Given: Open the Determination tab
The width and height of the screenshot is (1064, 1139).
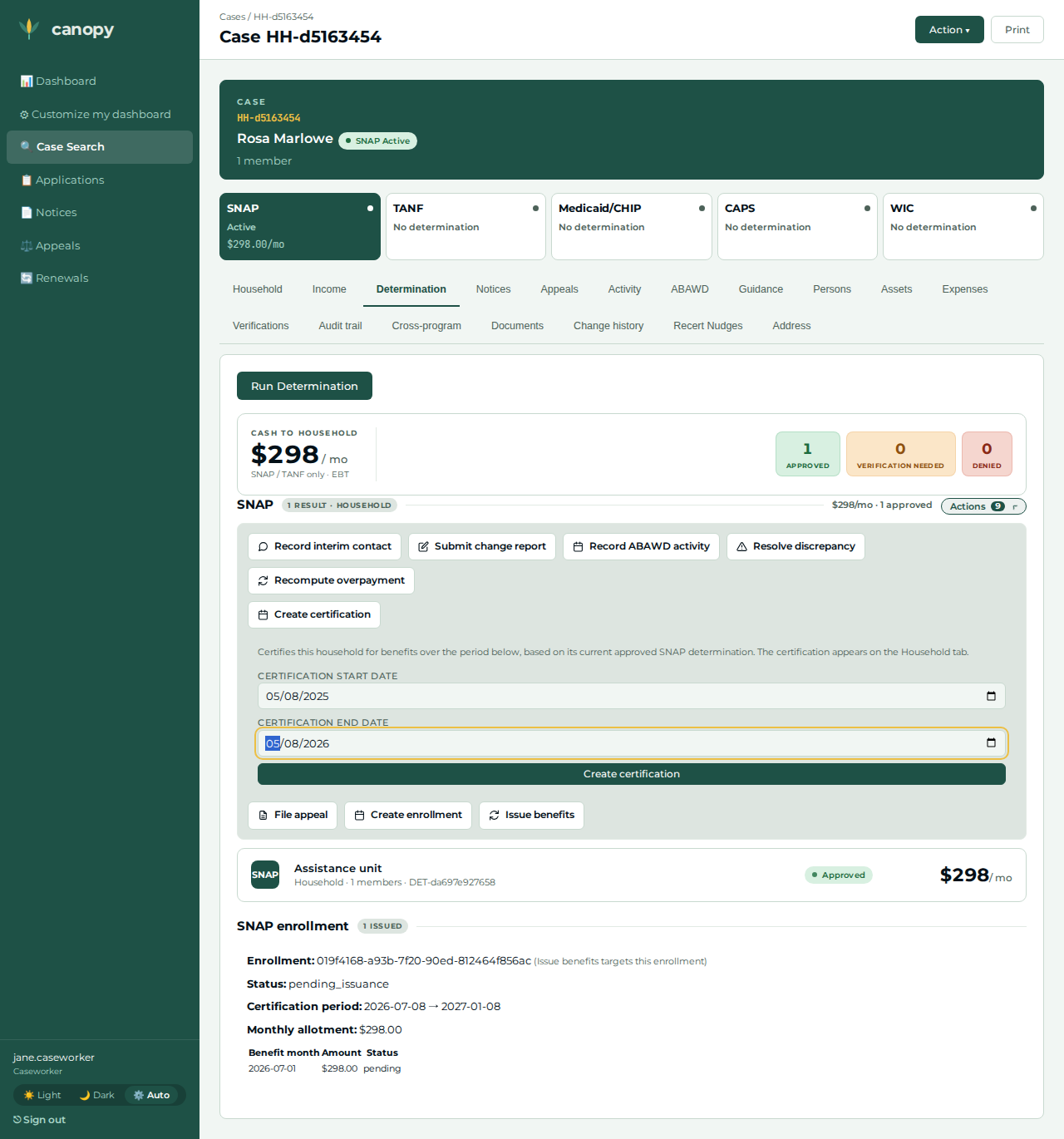Looking at the screenshot, I should [x=411, y=289].
